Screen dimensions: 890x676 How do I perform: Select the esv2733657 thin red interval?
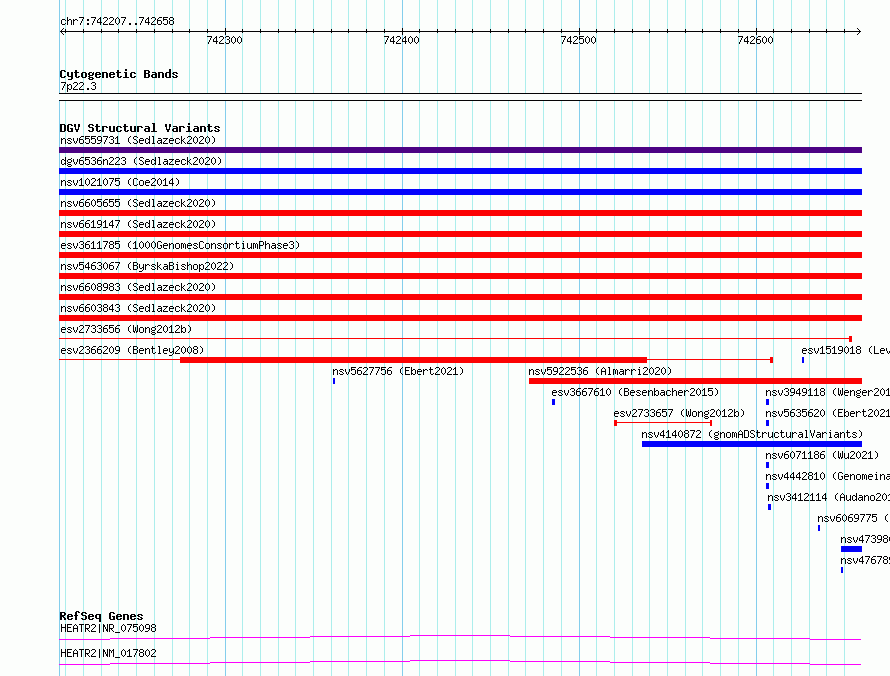(663, 423)
